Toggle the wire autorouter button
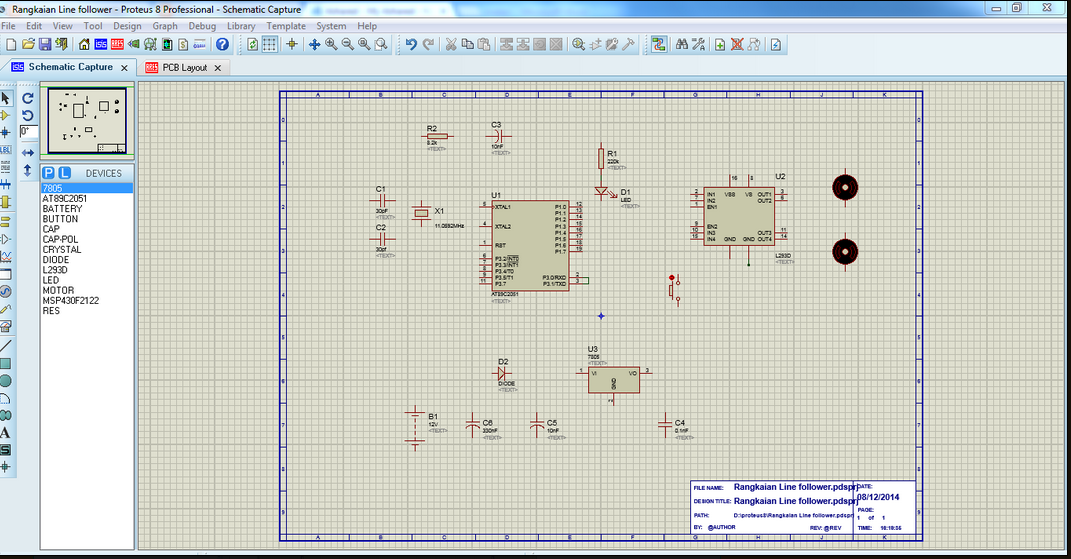The width and height of the screenshot is (1071, 559). pyautogui.click(x=659, y=44)
